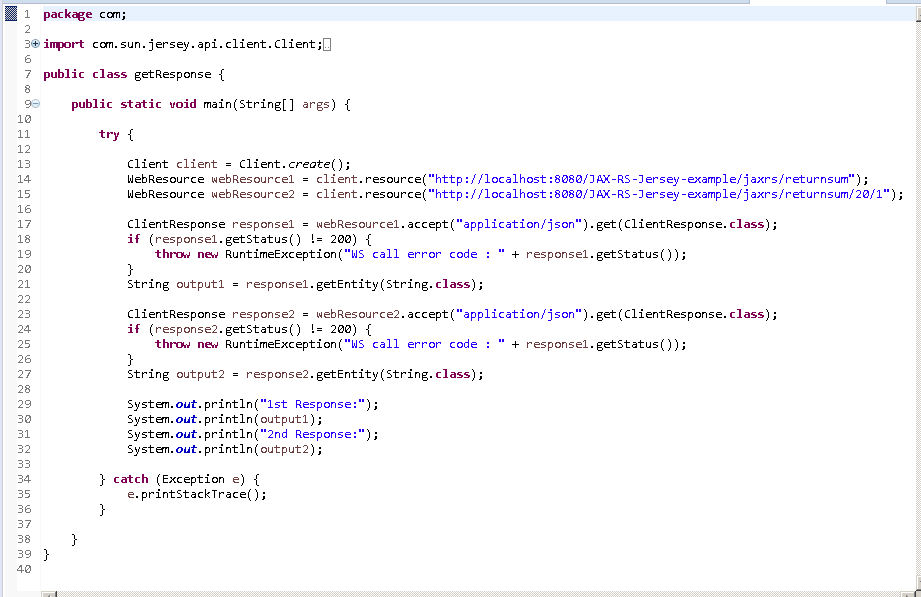
Task: Click the 'class' keyword on line 7
Action: [109, 75]
